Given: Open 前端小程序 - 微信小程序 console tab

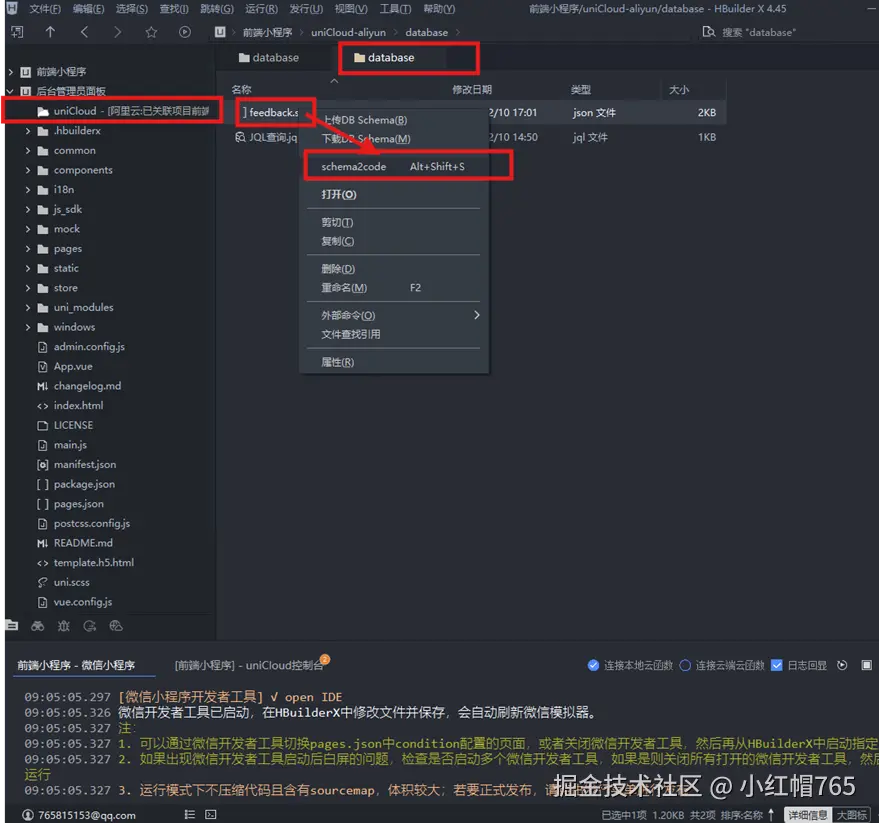Looking at the screenshot, I should click(76, 665).
